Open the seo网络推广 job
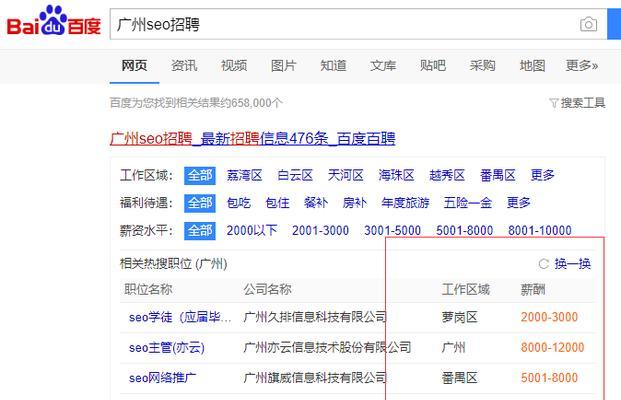 162,378
